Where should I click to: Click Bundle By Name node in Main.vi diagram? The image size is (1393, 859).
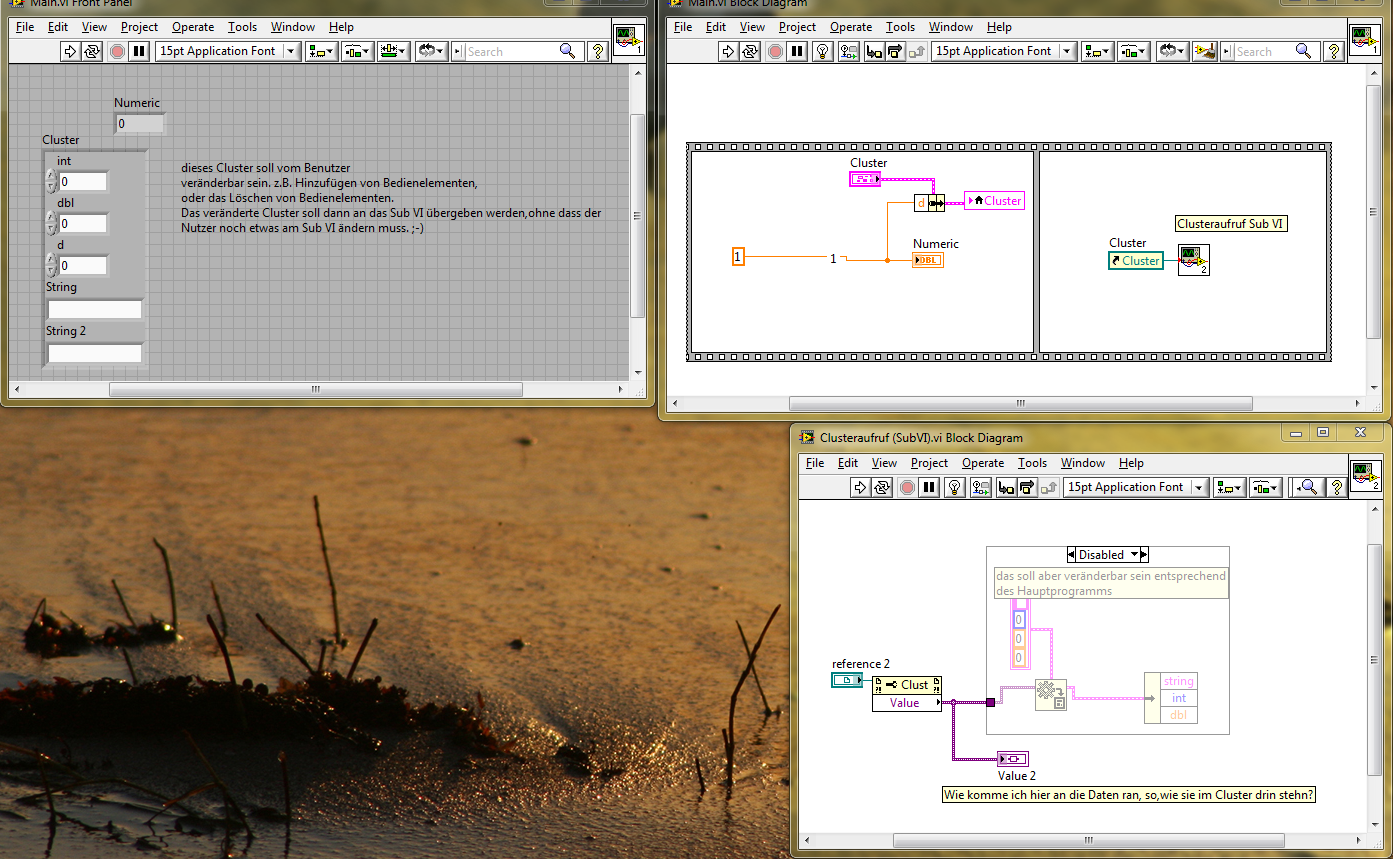pos(929,203)
